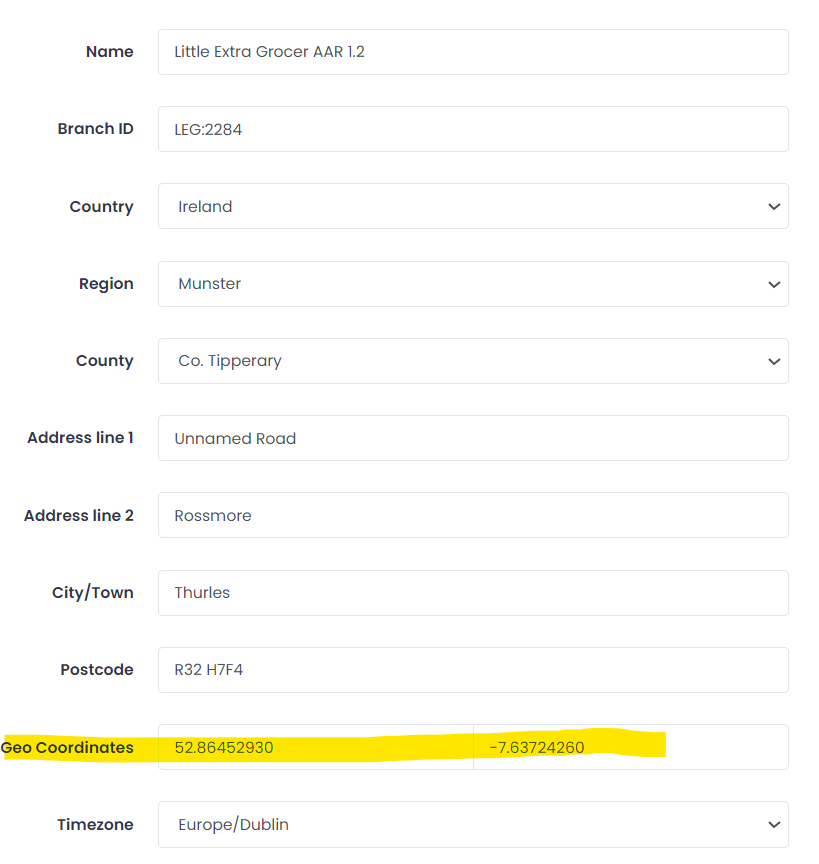The image size is (819, 864).
Task: Click the "Geo Coordinates" label
Action: click(x=68, y=748)
